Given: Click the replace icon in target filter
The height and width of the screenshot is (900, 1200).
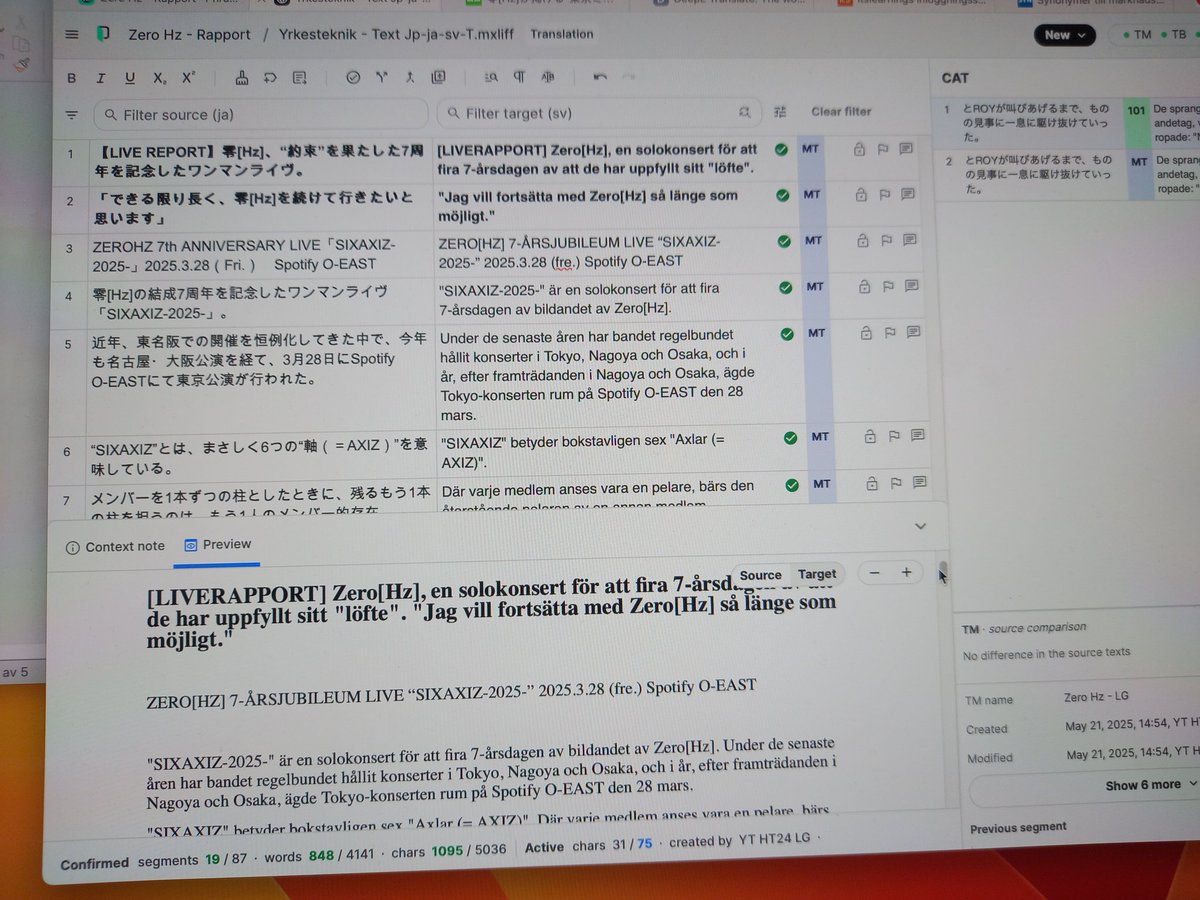Looking at the screenshot, I should pos(744,112).
